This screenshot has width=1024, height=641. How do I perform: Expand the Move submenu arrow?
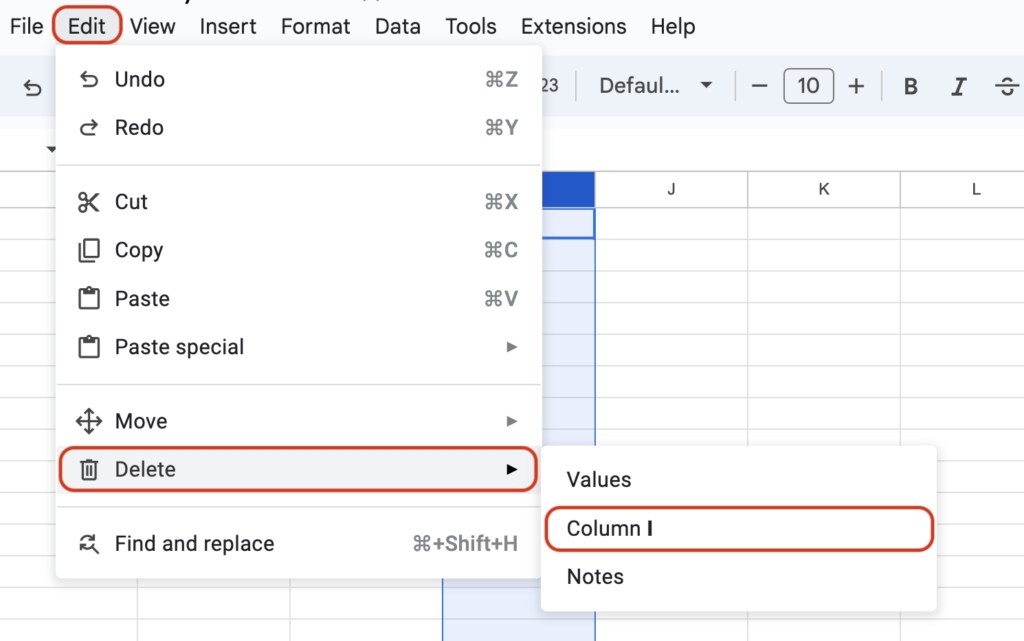(512, 421)
